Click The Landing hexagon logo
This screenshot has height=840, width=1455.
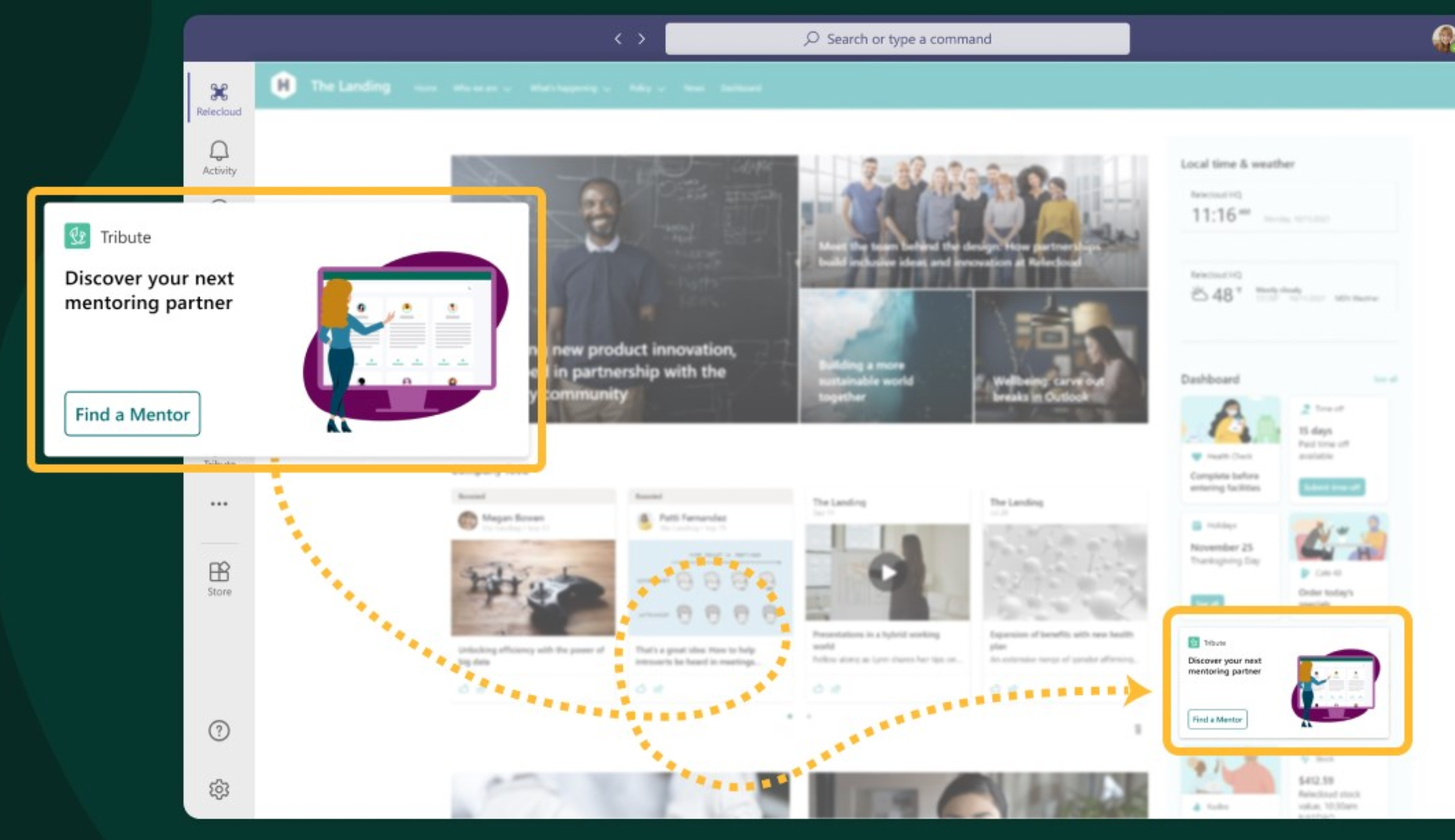click(x=283, y=86)
